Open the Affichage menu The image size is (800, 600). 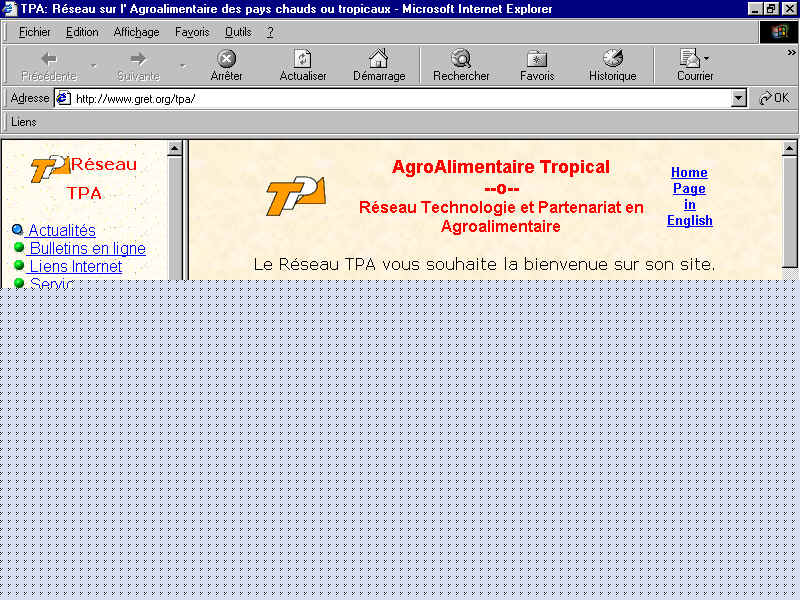[136, 32]
